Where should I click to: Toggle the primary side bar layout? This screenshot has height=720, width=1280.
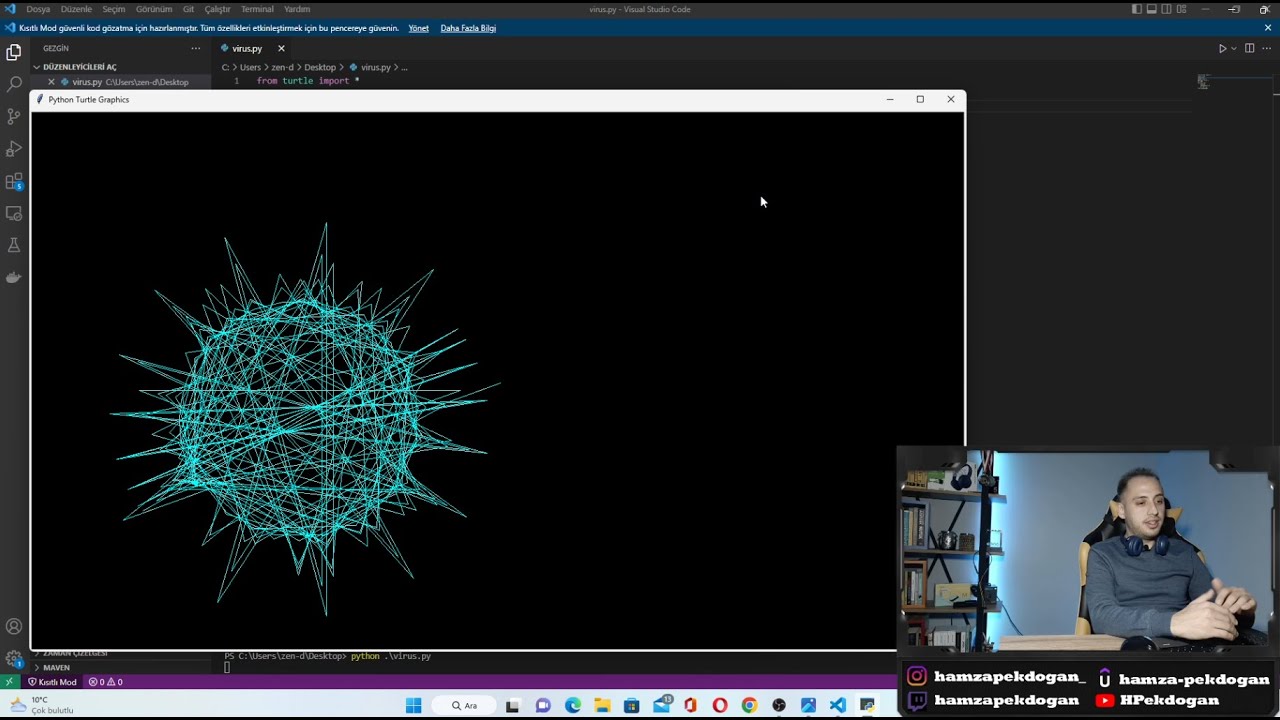click(x=1137, y=9)
